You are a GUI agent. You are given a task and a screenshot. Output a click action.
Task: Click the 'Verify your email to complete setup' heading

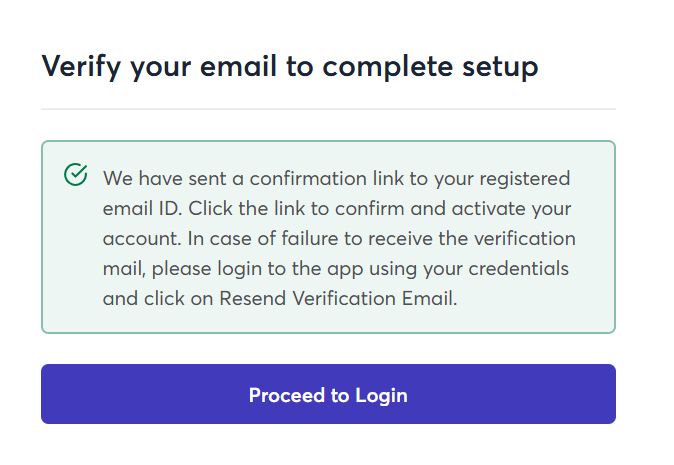coord(290,66)
